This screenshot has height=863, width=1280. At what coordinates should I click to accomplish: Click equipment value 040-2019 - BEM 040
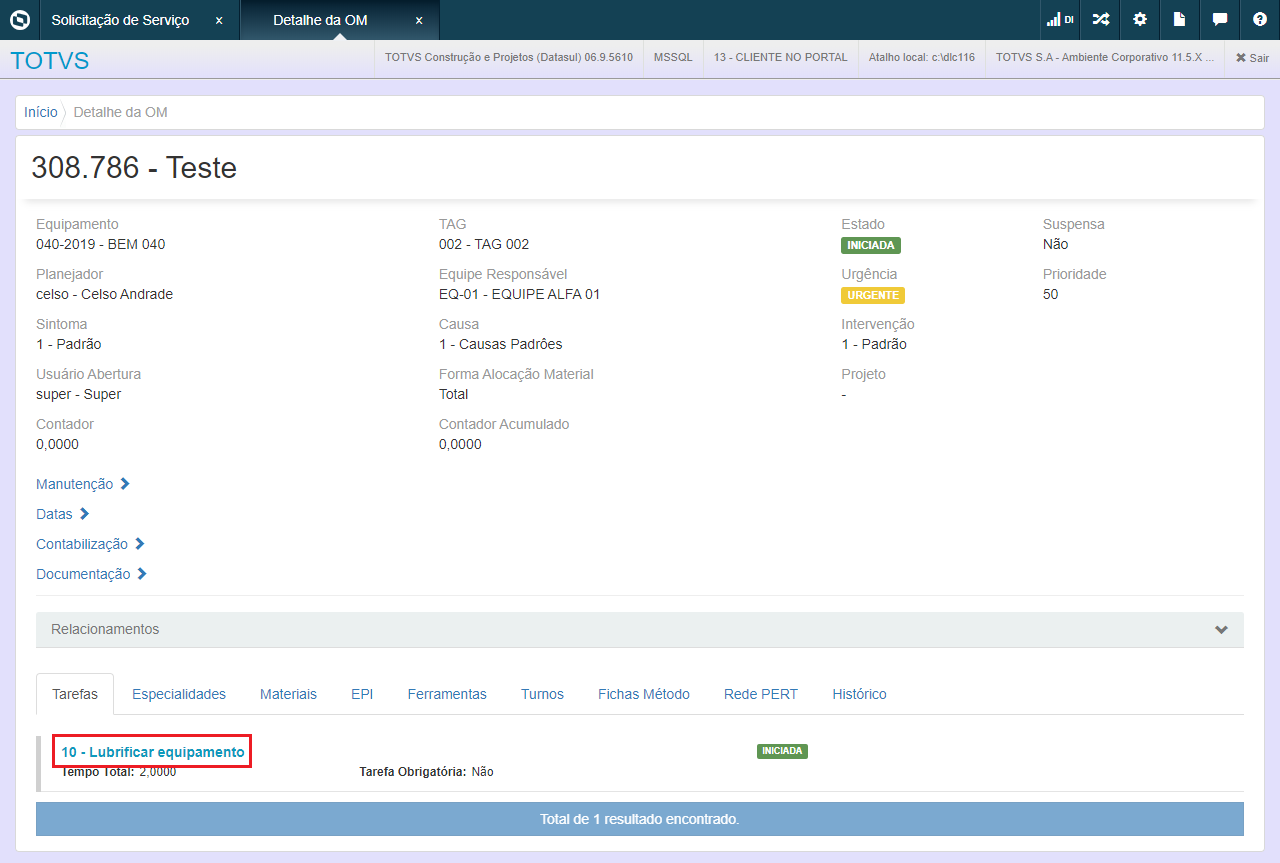click(101, 244)
